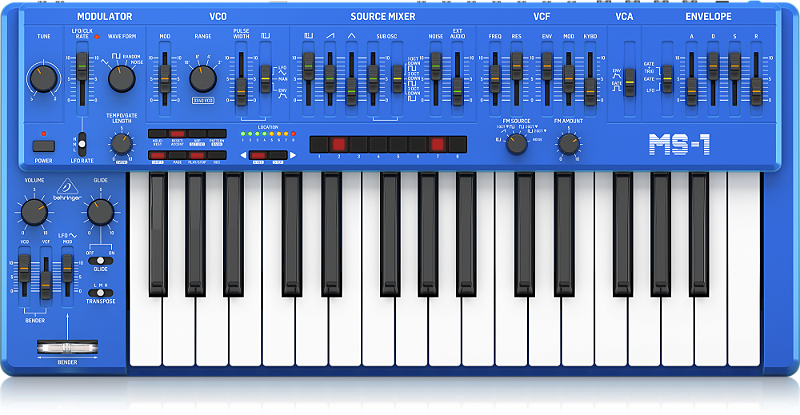Click the Envelope D (decay) slider handle

(713, 66)
